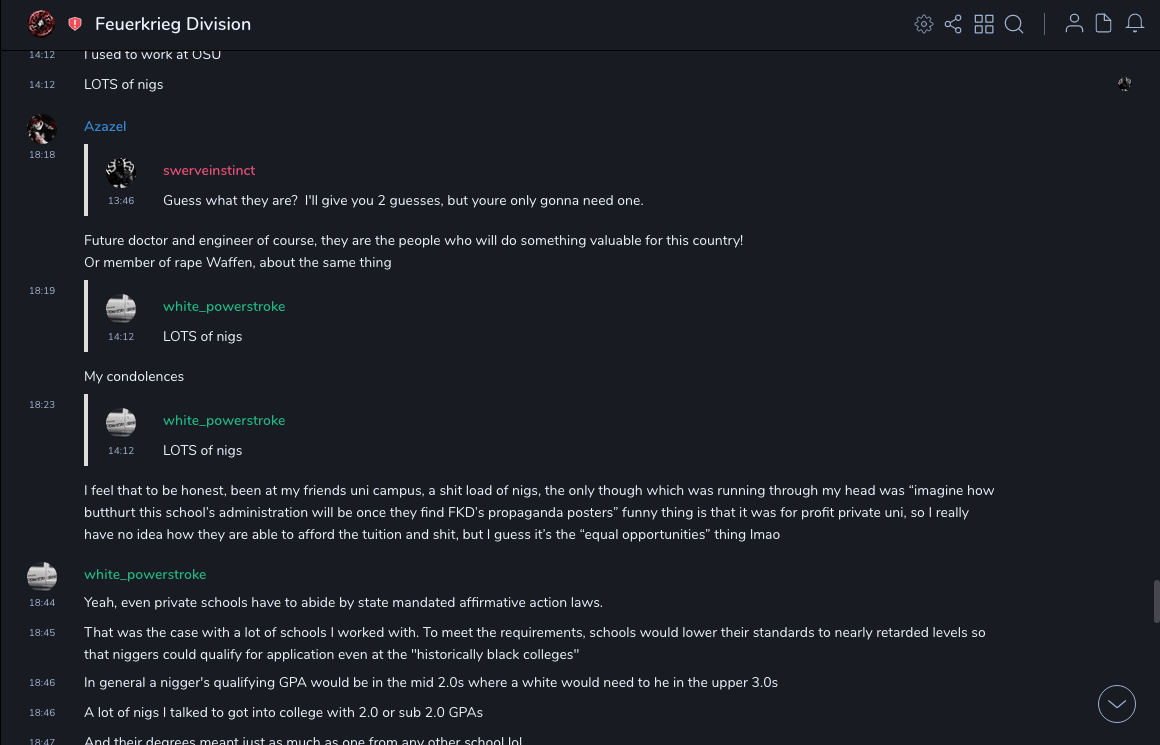This screenshot has width=1160, height=745.
Task: Click swerveinstinct's avatar in the quoted message
Action: [121, 172]
